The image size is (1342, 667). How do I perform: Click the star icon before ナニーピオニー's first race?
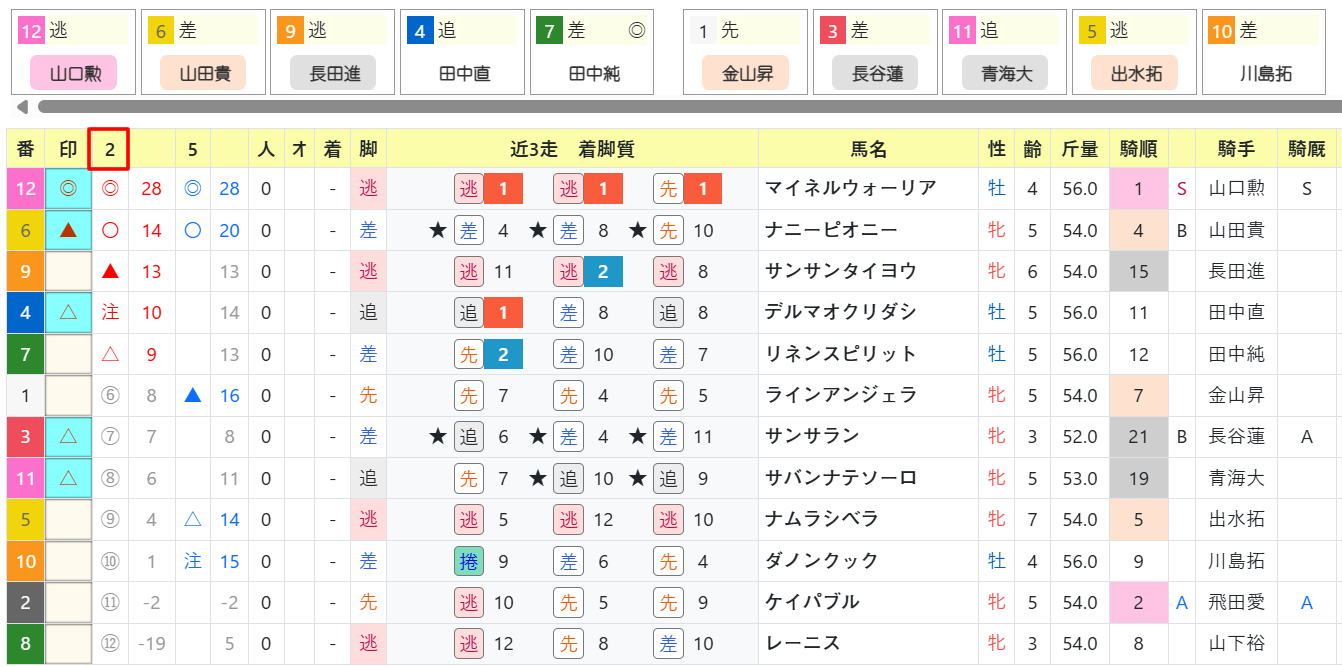click(x=437, y=231)
